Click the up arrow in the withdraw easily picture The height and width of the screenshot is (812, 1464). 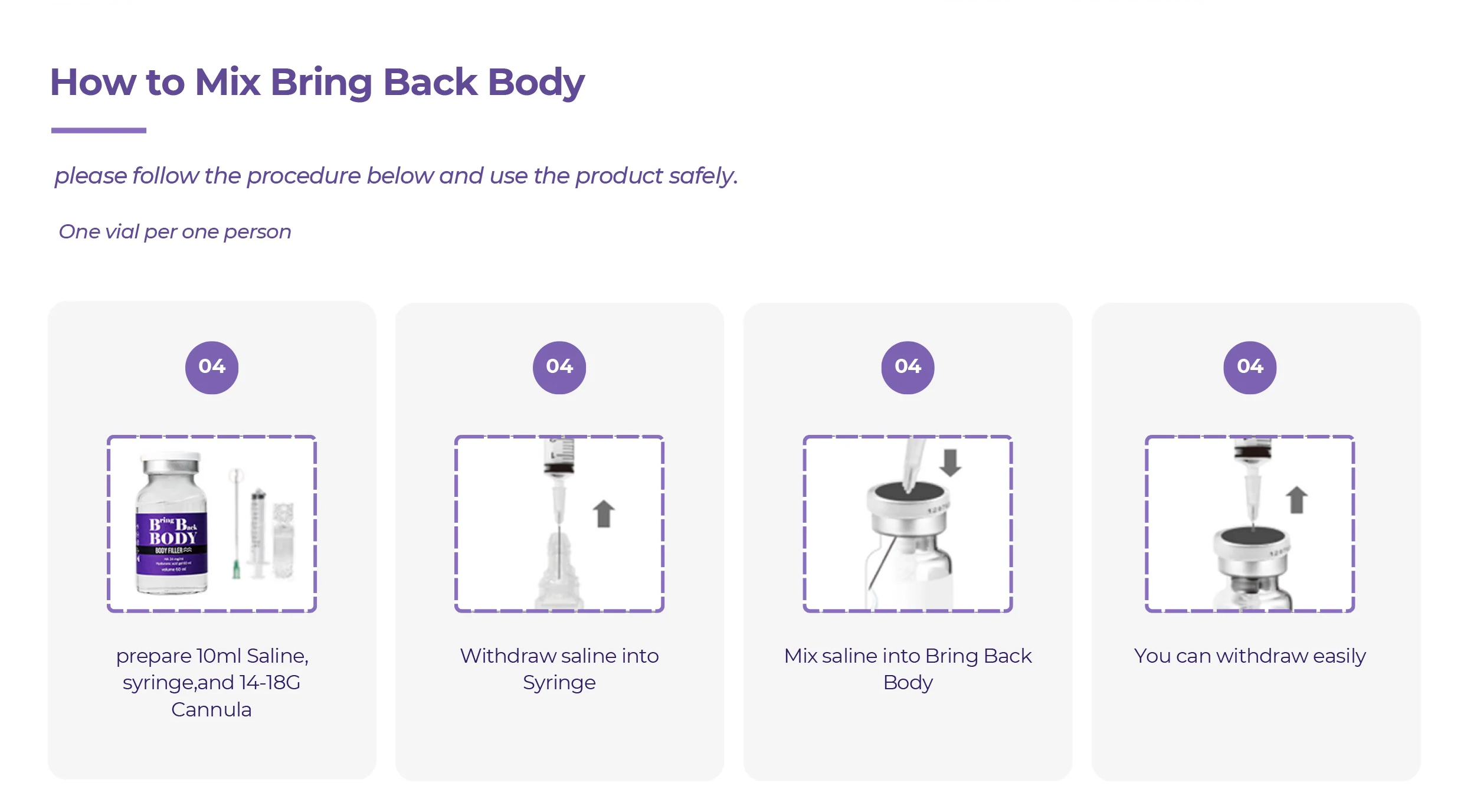[1296, 500]
